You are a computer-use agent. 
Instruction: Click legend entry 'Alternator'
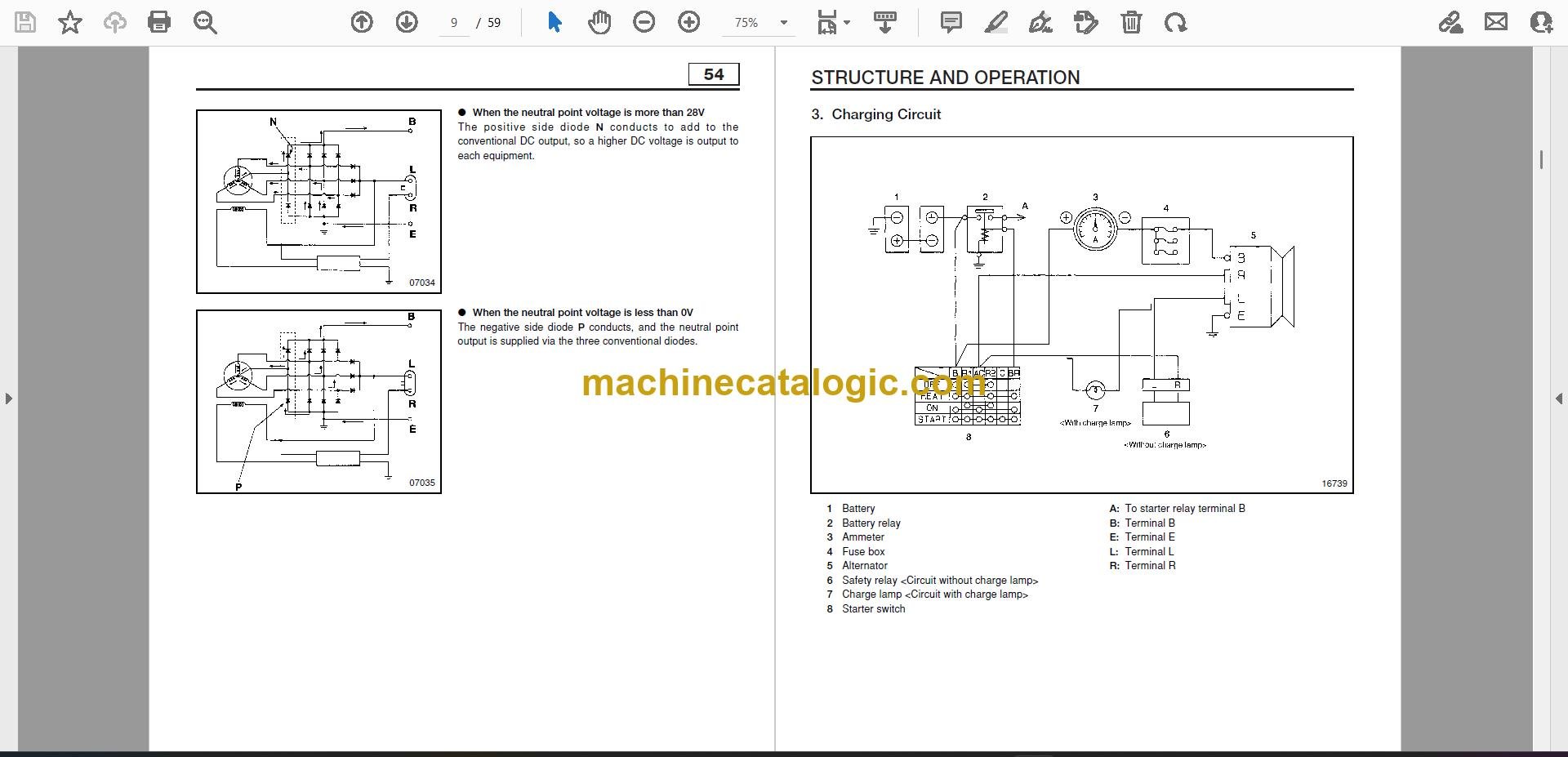click(864, 566)
